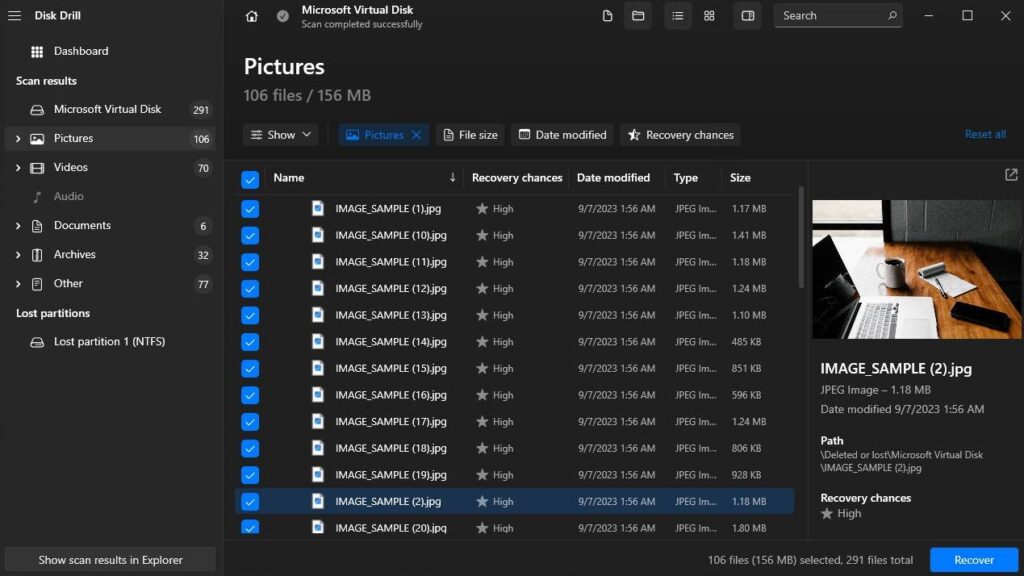Open the Show filter dropdown
The width and height of the screenshot is (1024, 576).
[280, 134]
